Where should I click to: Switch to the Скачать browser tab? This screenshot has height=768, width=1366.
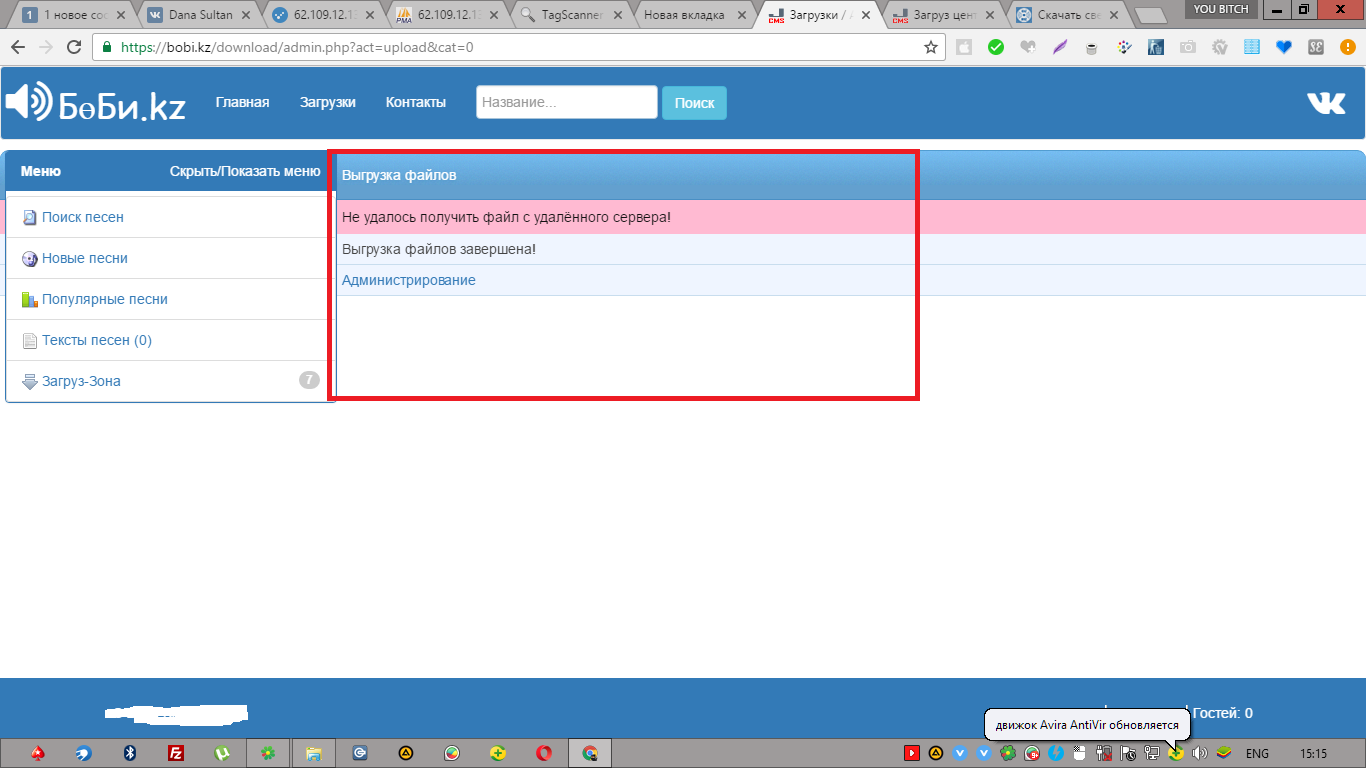tap(1069, 15)
